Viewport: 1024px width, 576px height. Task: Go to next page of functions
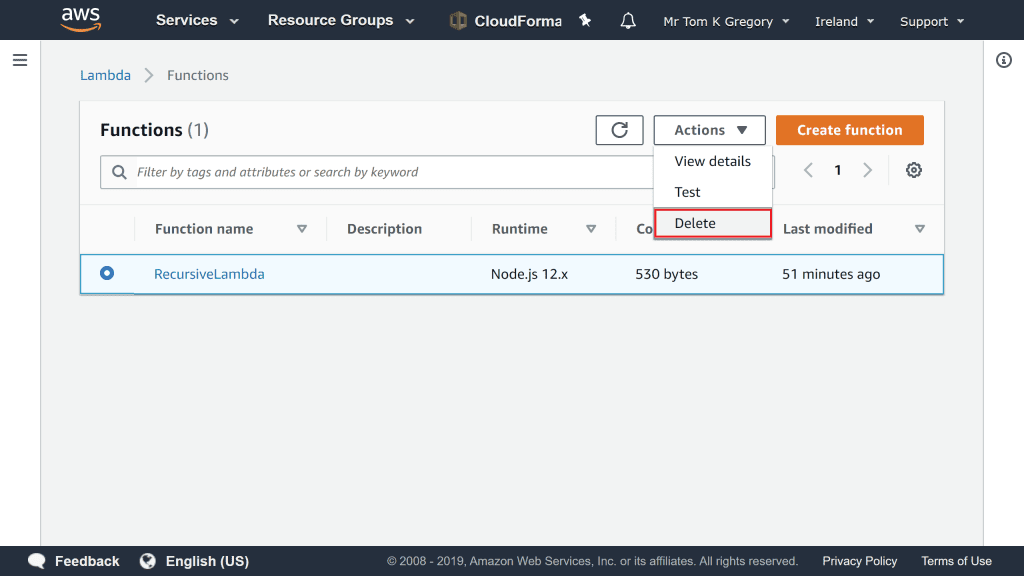point(867,171)
